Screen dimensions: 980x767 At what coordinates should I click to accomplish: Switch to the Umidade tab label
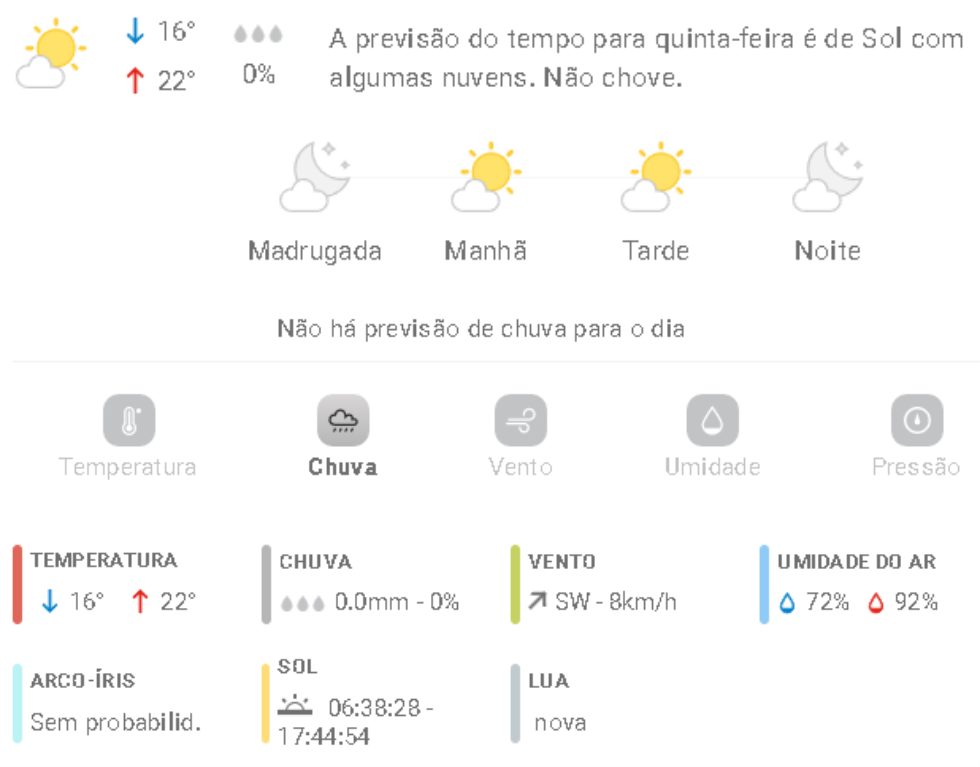[712, 467]
